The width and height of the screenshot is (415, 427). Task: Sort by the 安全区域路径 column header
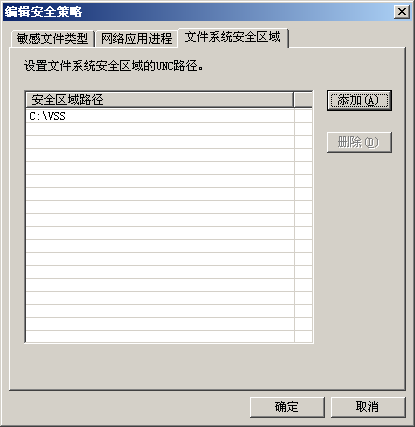(x=160, y=100)
